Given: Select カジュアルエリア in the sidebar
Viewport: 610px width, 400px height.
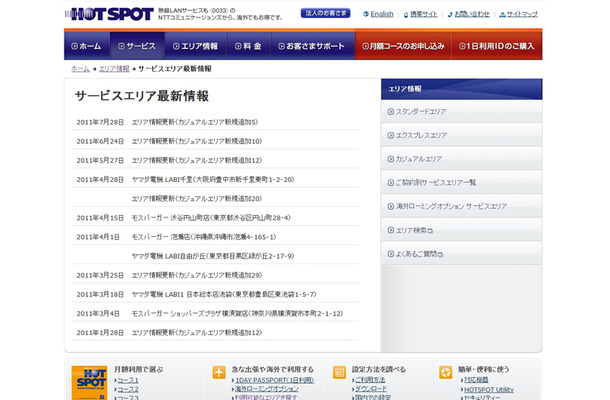Looking at the screenshot, I should [461, 159].
